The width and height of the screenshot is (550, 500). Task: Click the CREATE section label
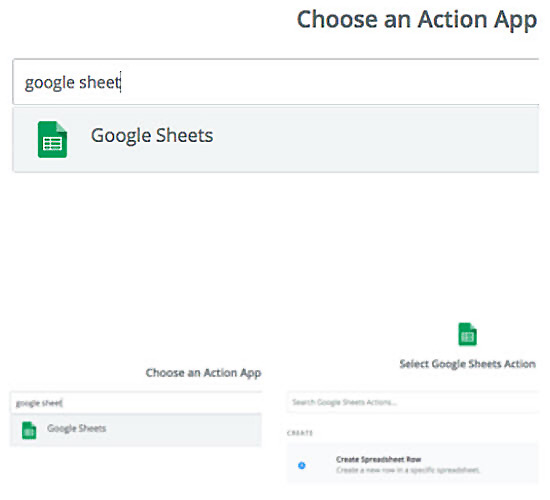click(300, 433)
